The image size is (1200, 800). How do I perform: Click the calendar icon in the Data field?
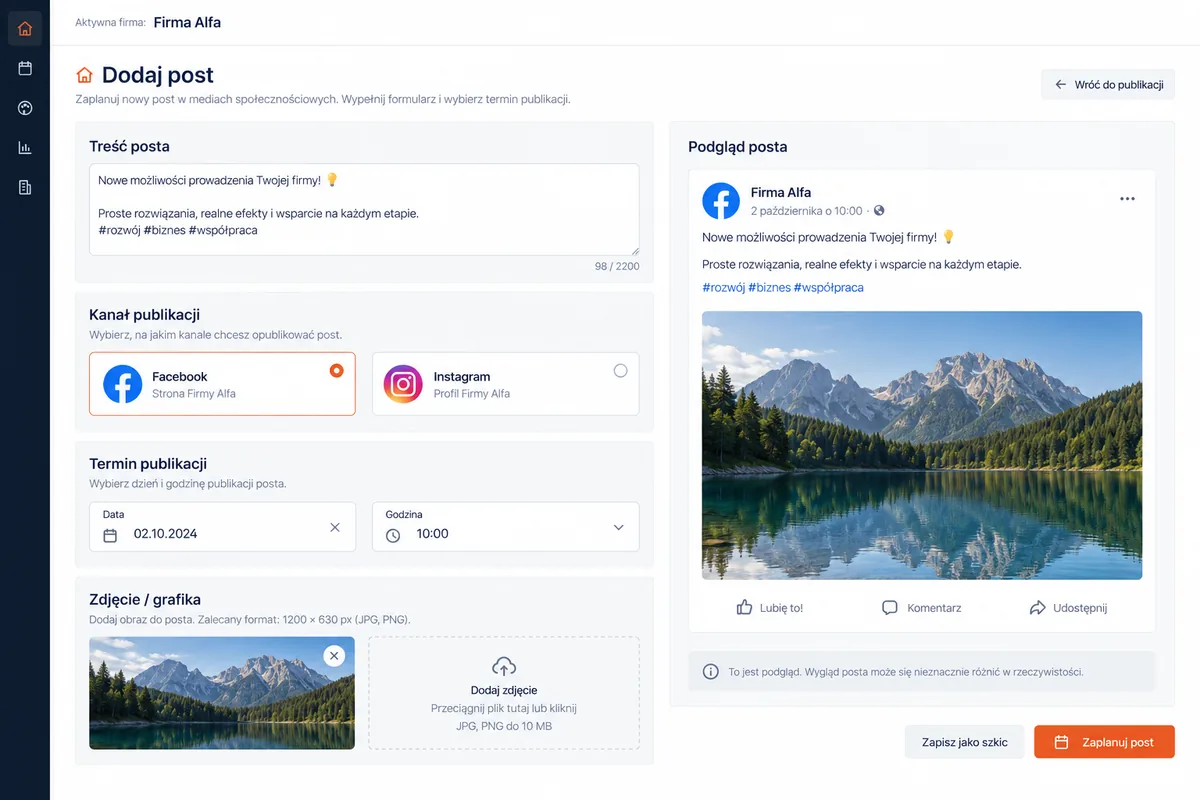click(x=110, y=535)
